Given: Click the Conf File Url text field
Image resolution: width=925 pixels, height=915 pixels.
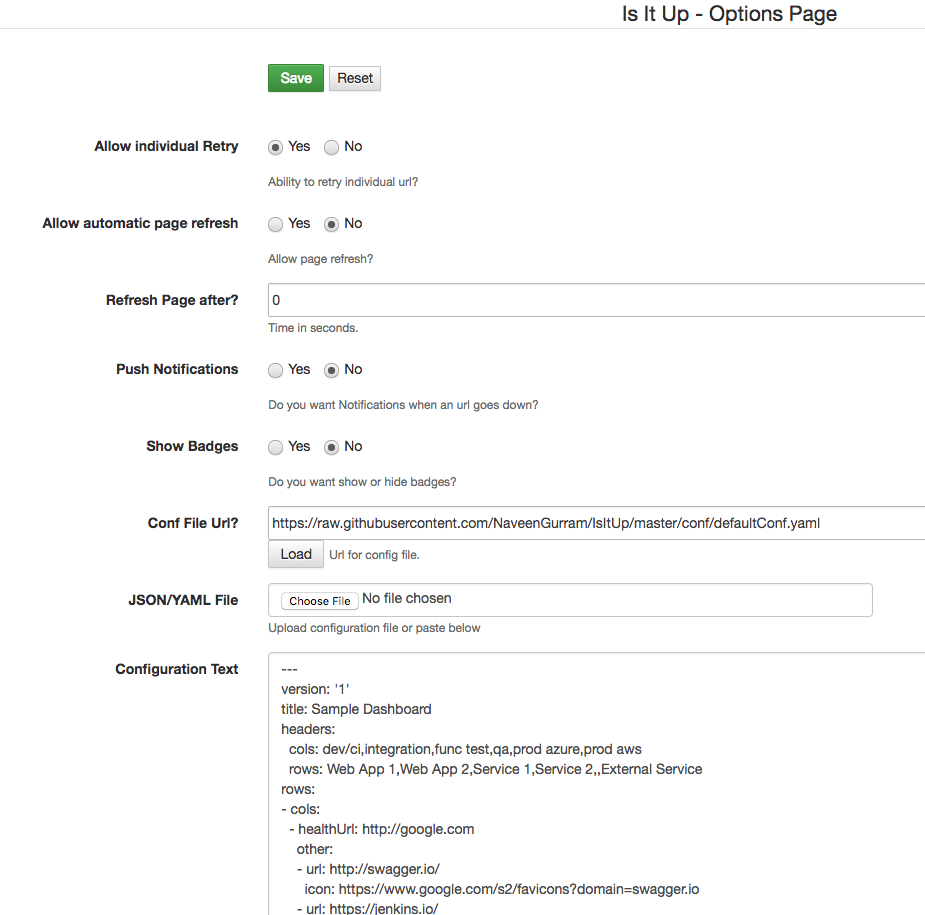Looking at the screenshot, I should tap(596, 523).
